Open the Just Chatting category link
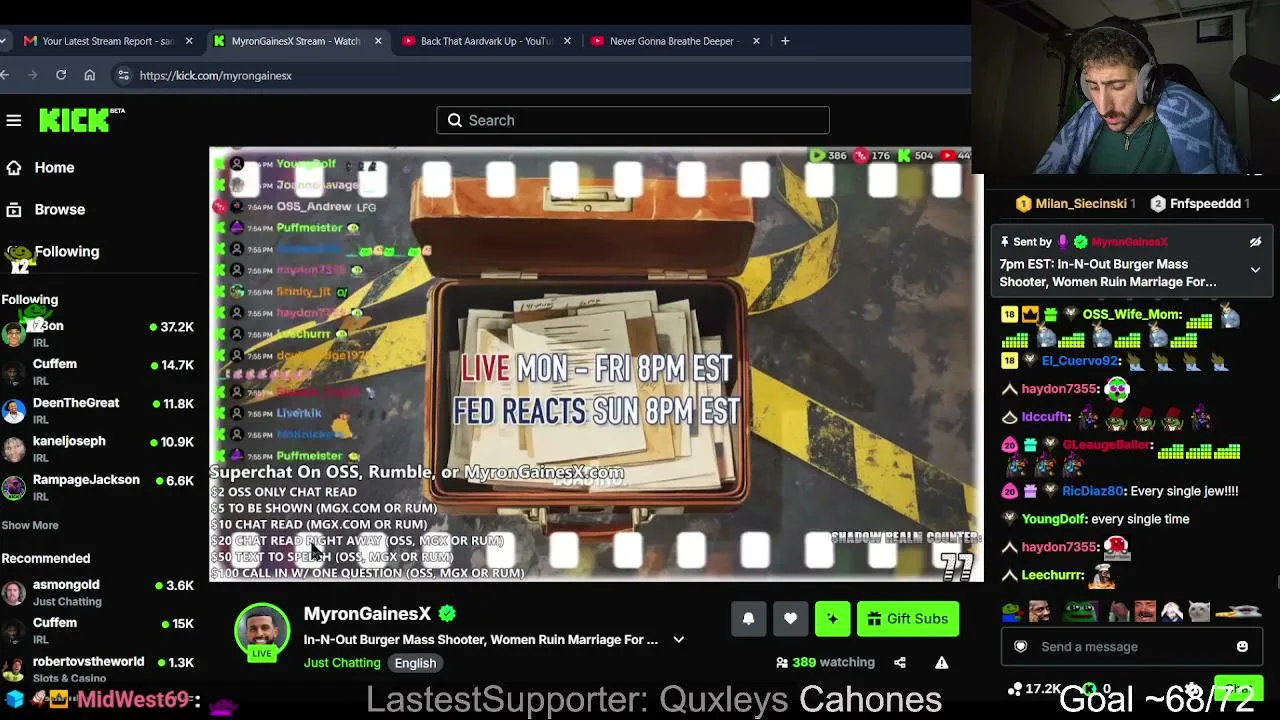This screenshot has width=1280, height=720. pyautogui.click(x=342, y=663)
